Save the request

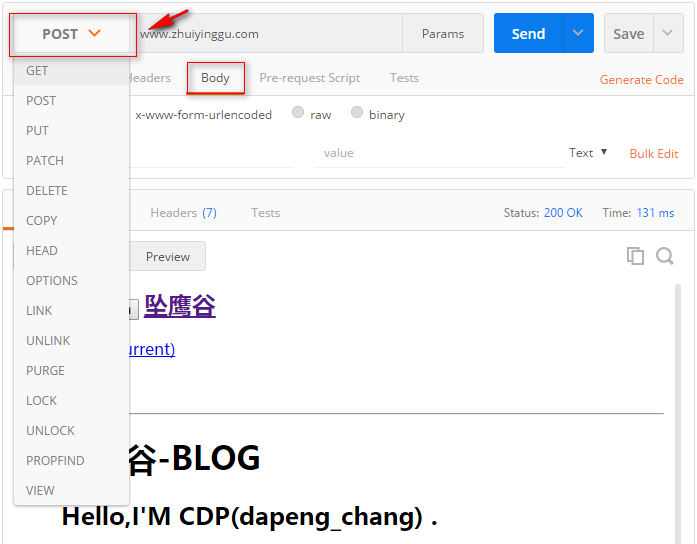point(629,34)
